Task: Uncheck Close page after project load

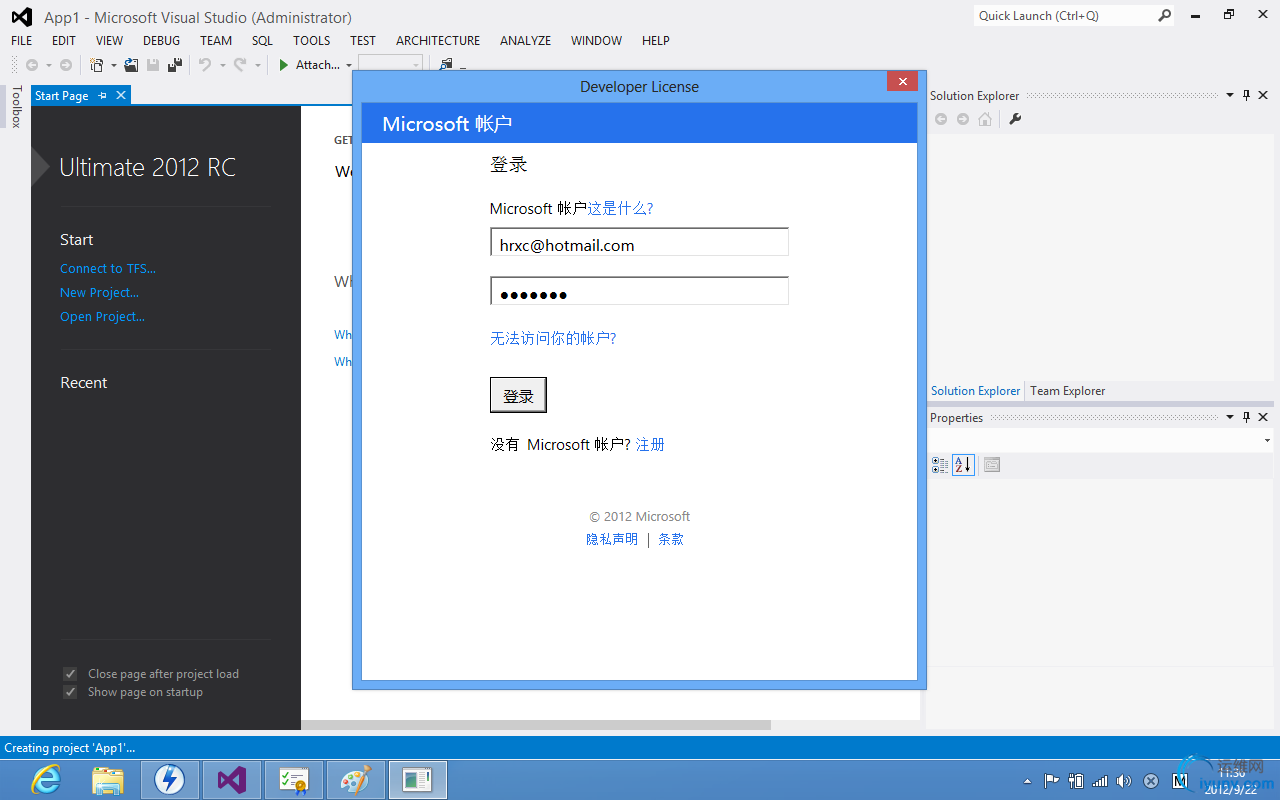Action: tap(70, 673)
